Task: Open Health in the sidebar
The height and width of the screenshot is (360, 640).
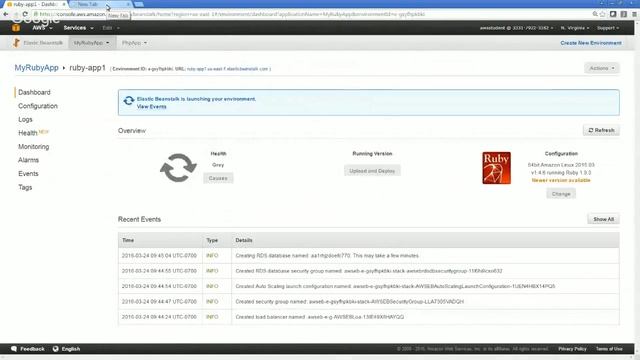Action: [x=28, y=133]
